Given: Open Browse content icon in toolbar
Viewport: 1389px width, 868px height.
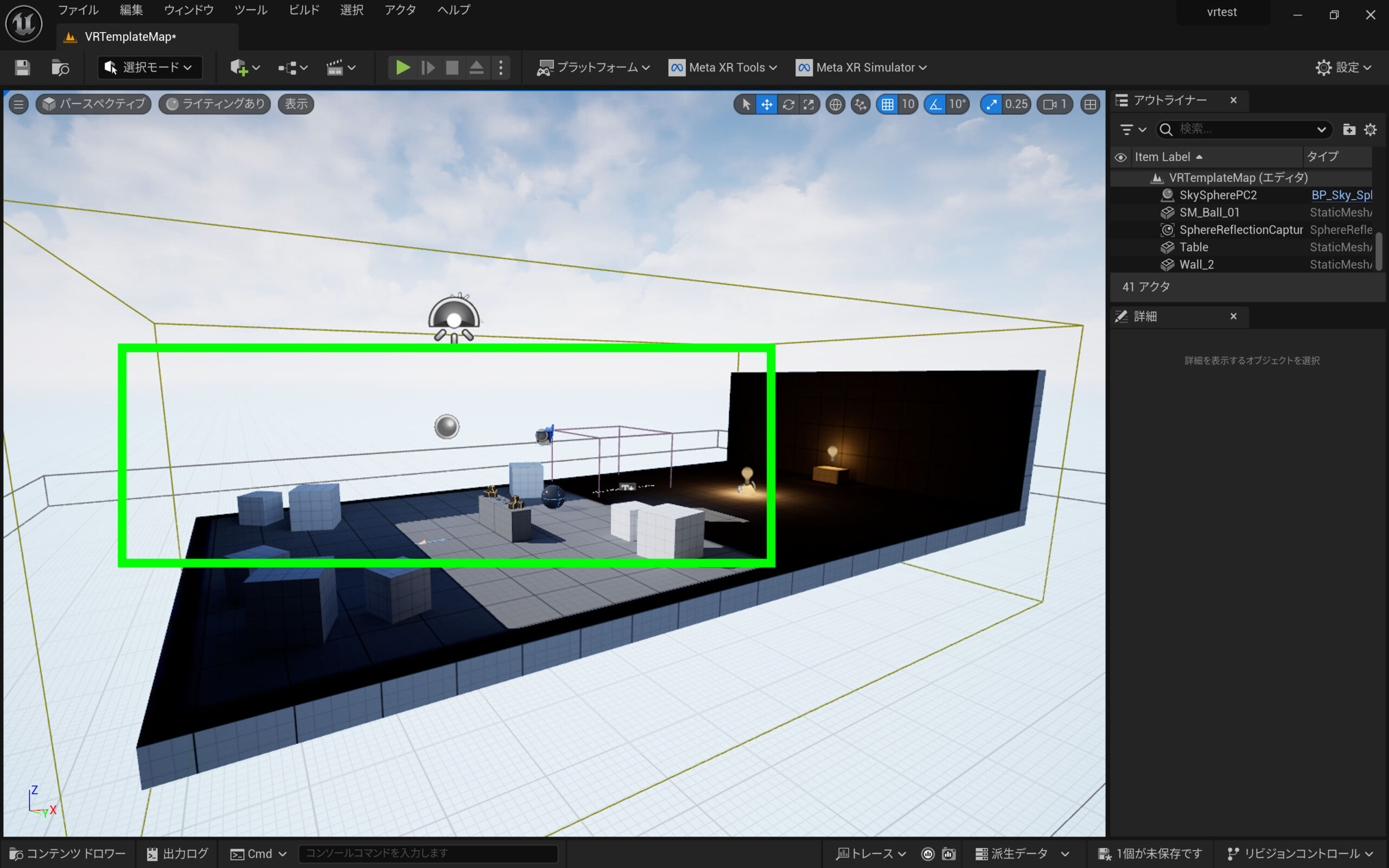Looking at the screenshot, I should [60, 68].
